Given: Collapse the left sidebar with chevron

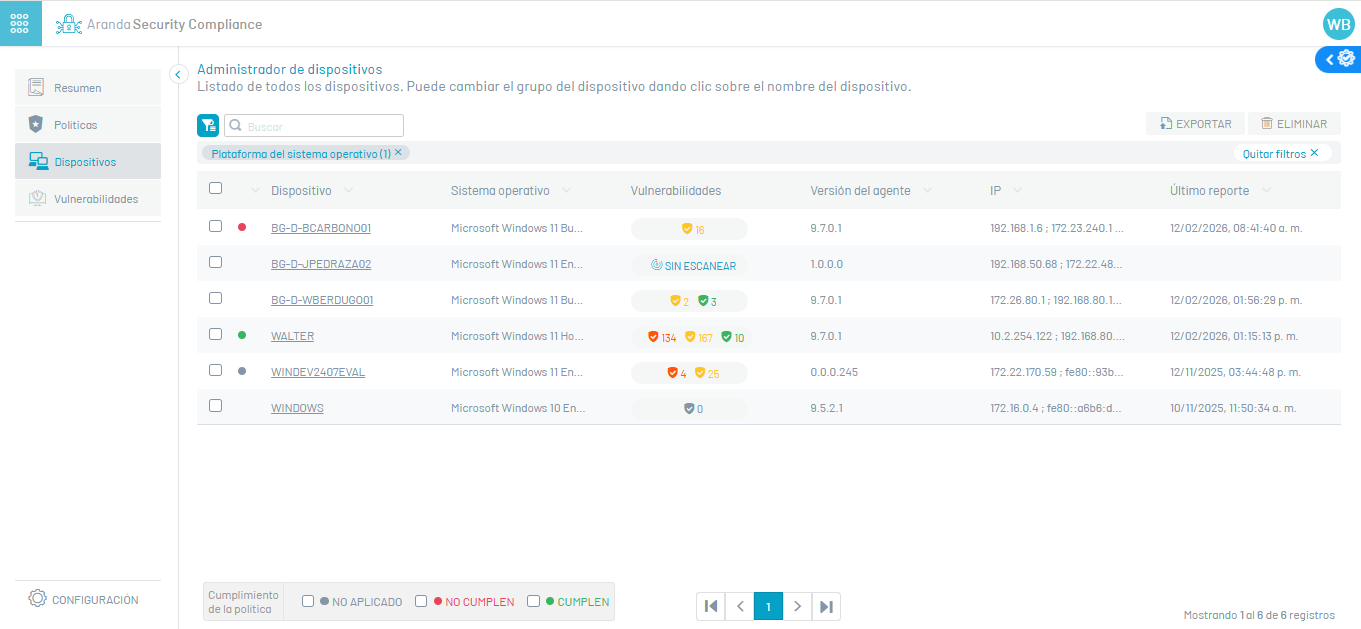Looking at the screenshot, I should point(178,74).
